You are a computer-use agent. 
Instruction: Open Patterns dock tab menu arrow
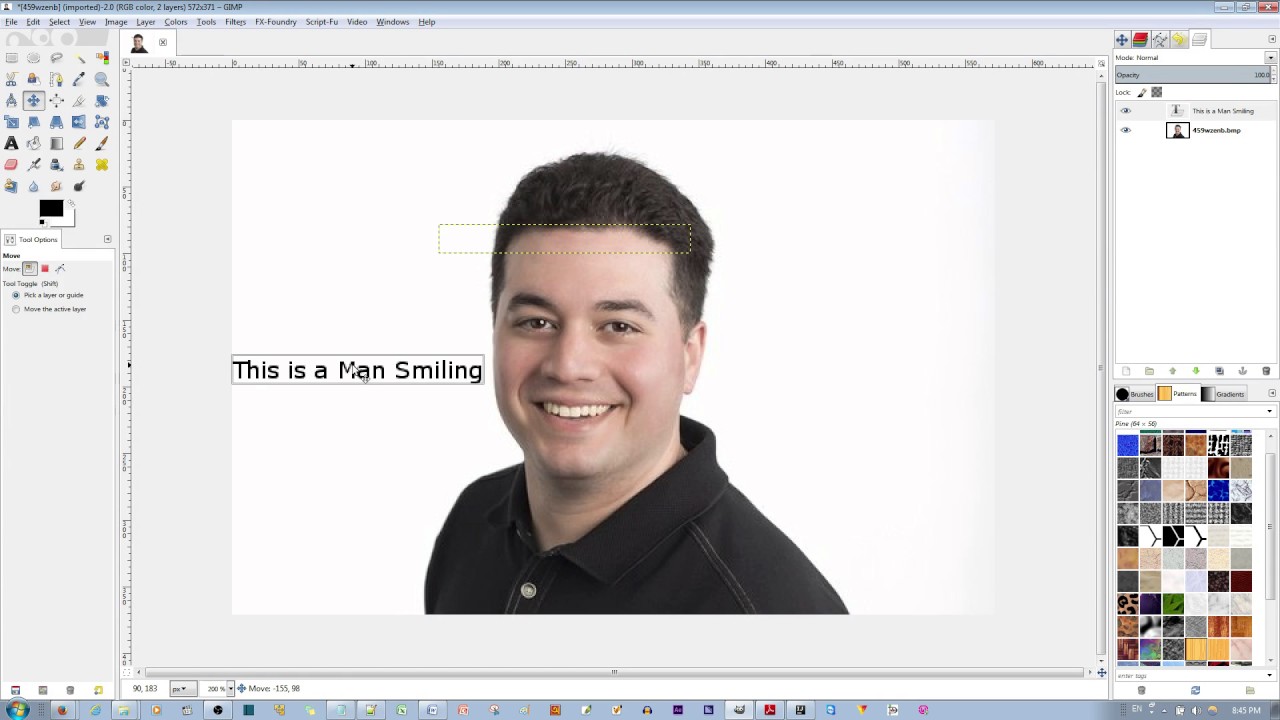click(x=1272, y=393)
